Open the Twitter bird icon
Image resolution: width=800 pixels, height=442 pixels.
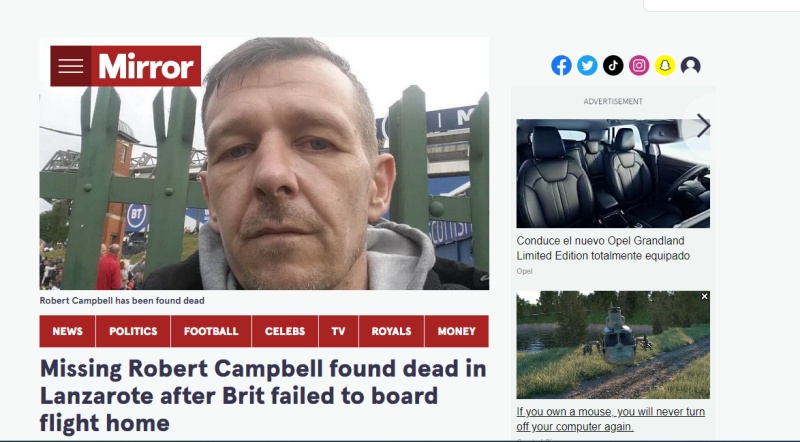click(x=587, y=65)
